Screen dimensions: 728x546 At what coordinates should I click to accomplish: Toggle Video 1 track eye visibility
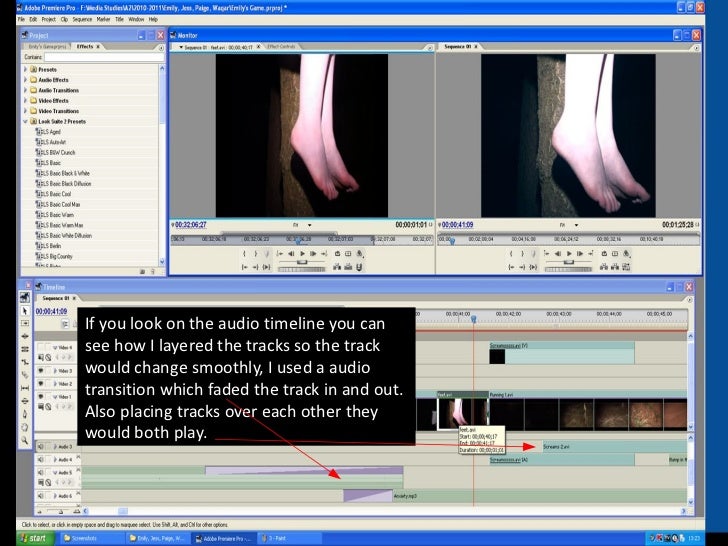coord(41,396)
